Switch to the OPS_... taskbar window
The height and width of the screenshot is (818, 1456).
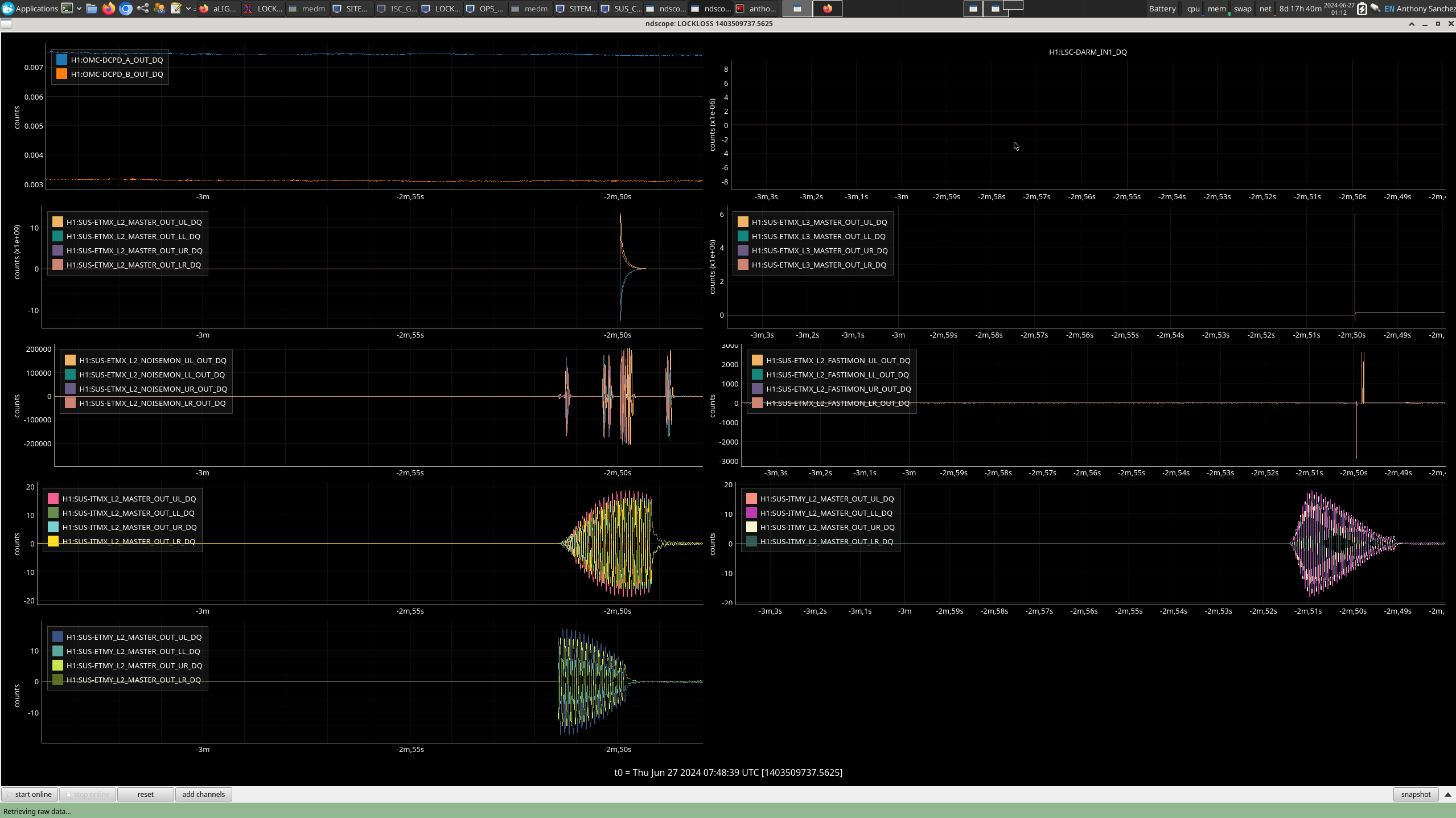point(486,9)
